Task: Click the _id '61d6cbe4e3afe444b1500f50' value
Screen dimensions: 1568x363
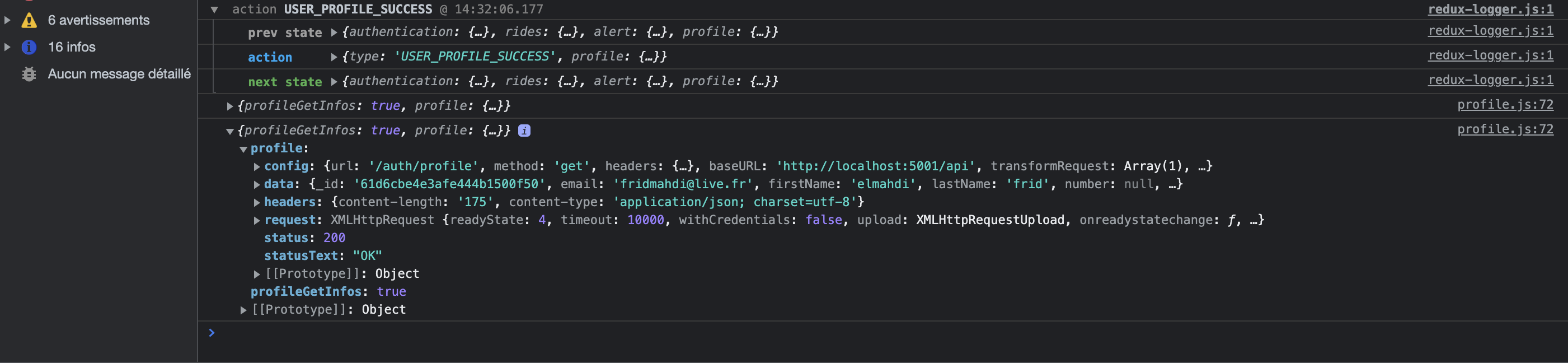Action: [449, 184]
